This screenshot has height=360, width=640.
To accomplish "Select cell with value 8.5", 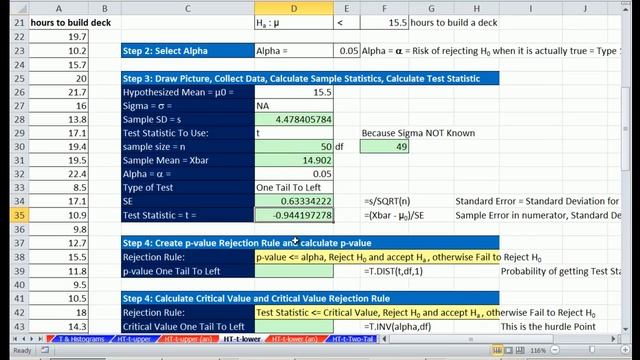I will pyautogui.click(x=59, y=187).
